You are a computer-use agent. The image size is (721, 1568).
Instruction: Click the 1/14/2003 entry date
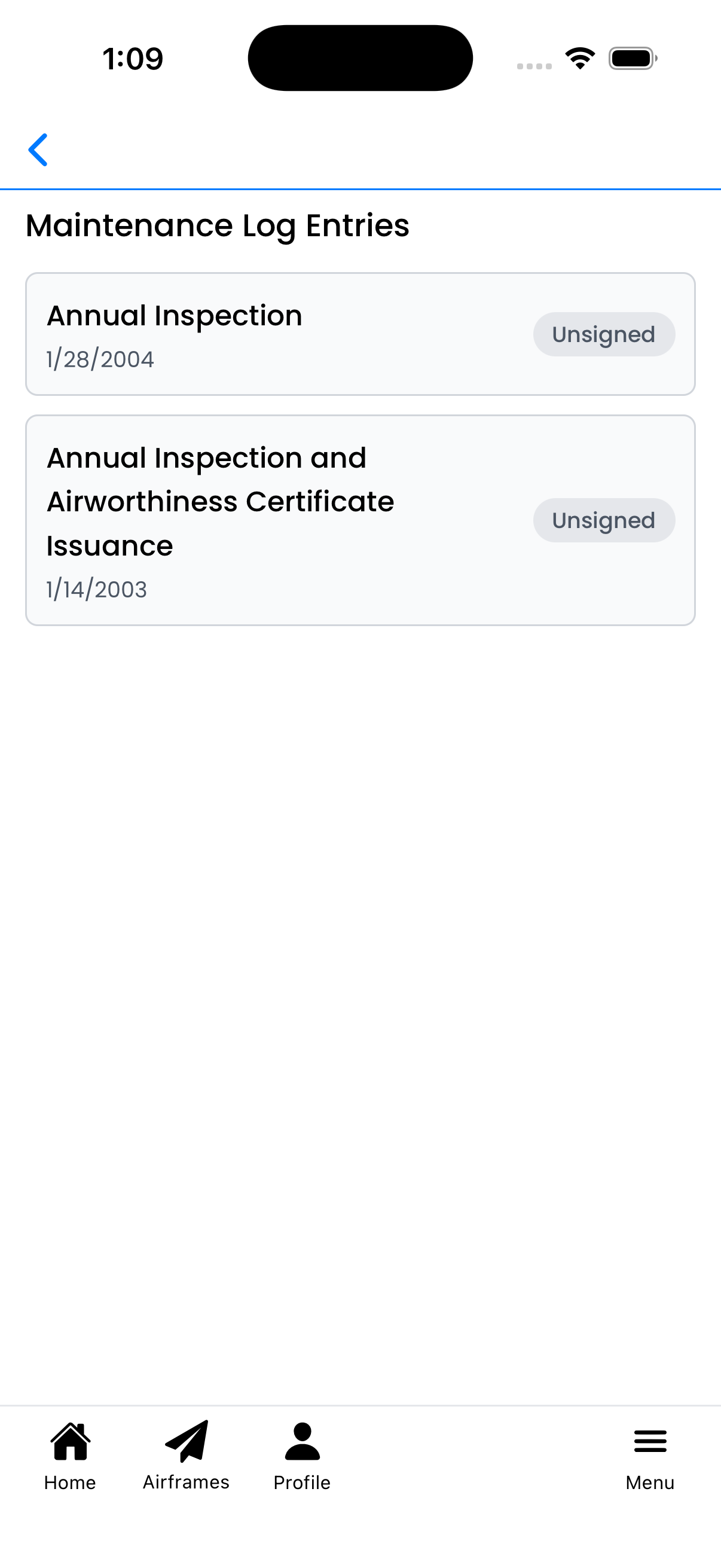(97, 590)
